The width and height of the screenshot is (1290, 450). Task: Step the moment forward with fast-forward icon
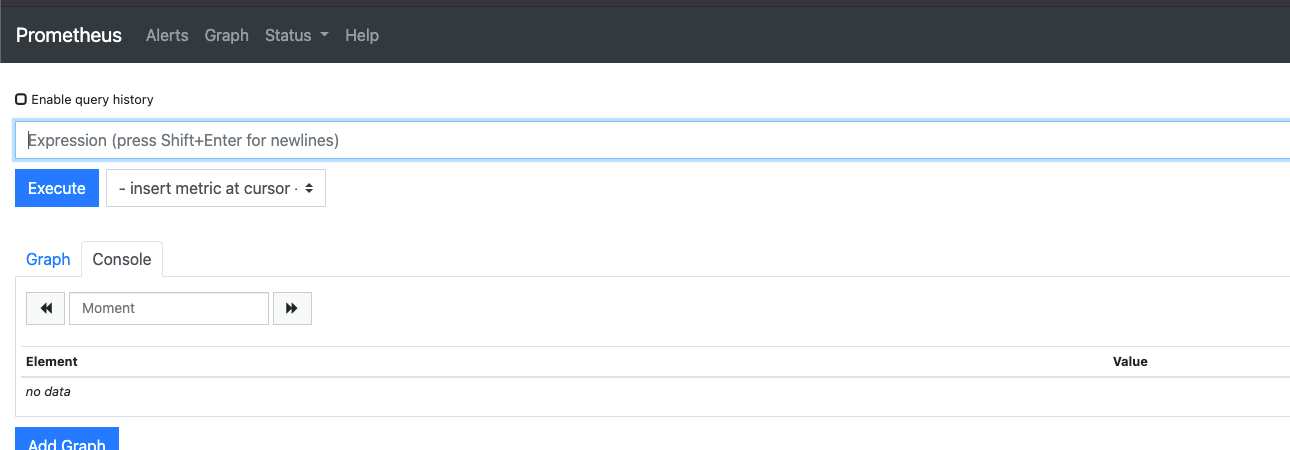[292, 308]
